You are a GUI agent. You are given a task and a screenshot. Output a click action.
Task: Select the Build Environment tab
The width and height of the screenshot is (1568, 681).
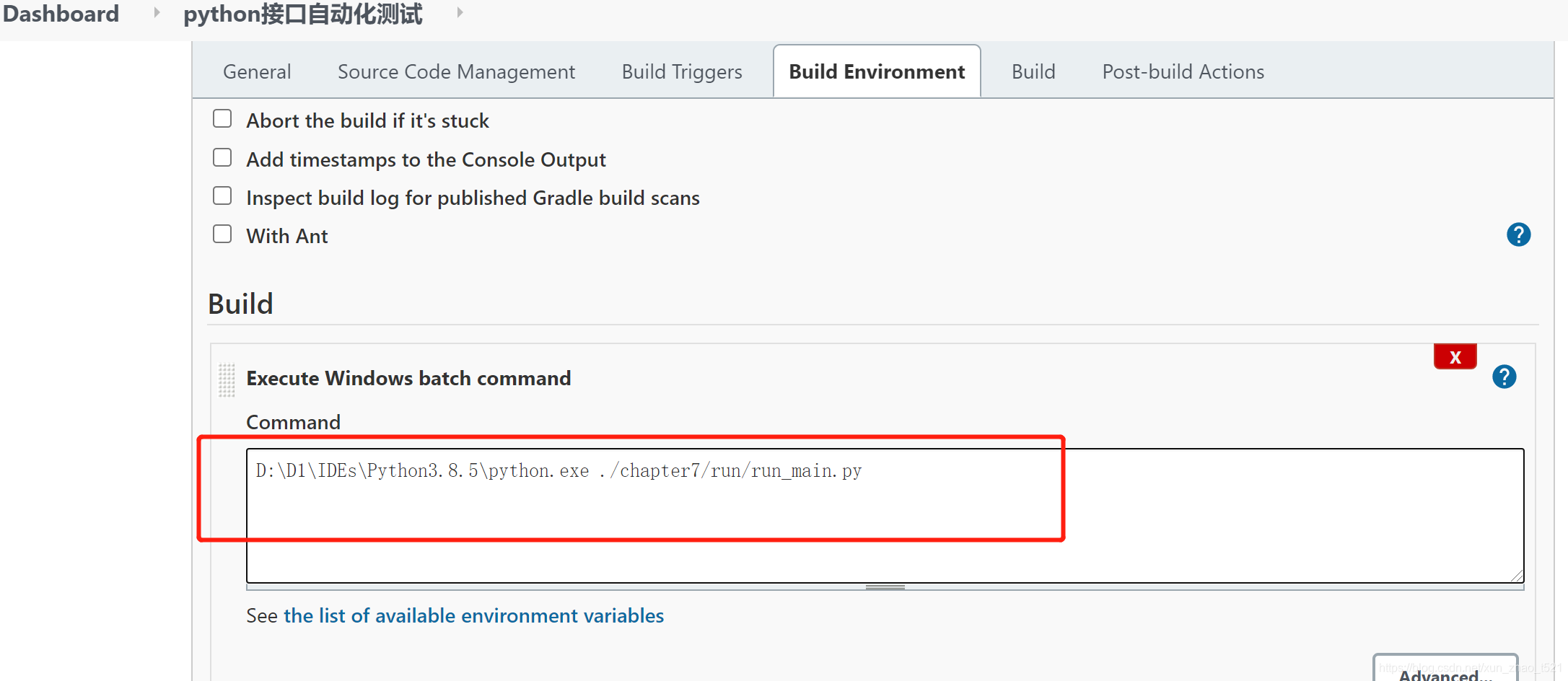(877, 71)
